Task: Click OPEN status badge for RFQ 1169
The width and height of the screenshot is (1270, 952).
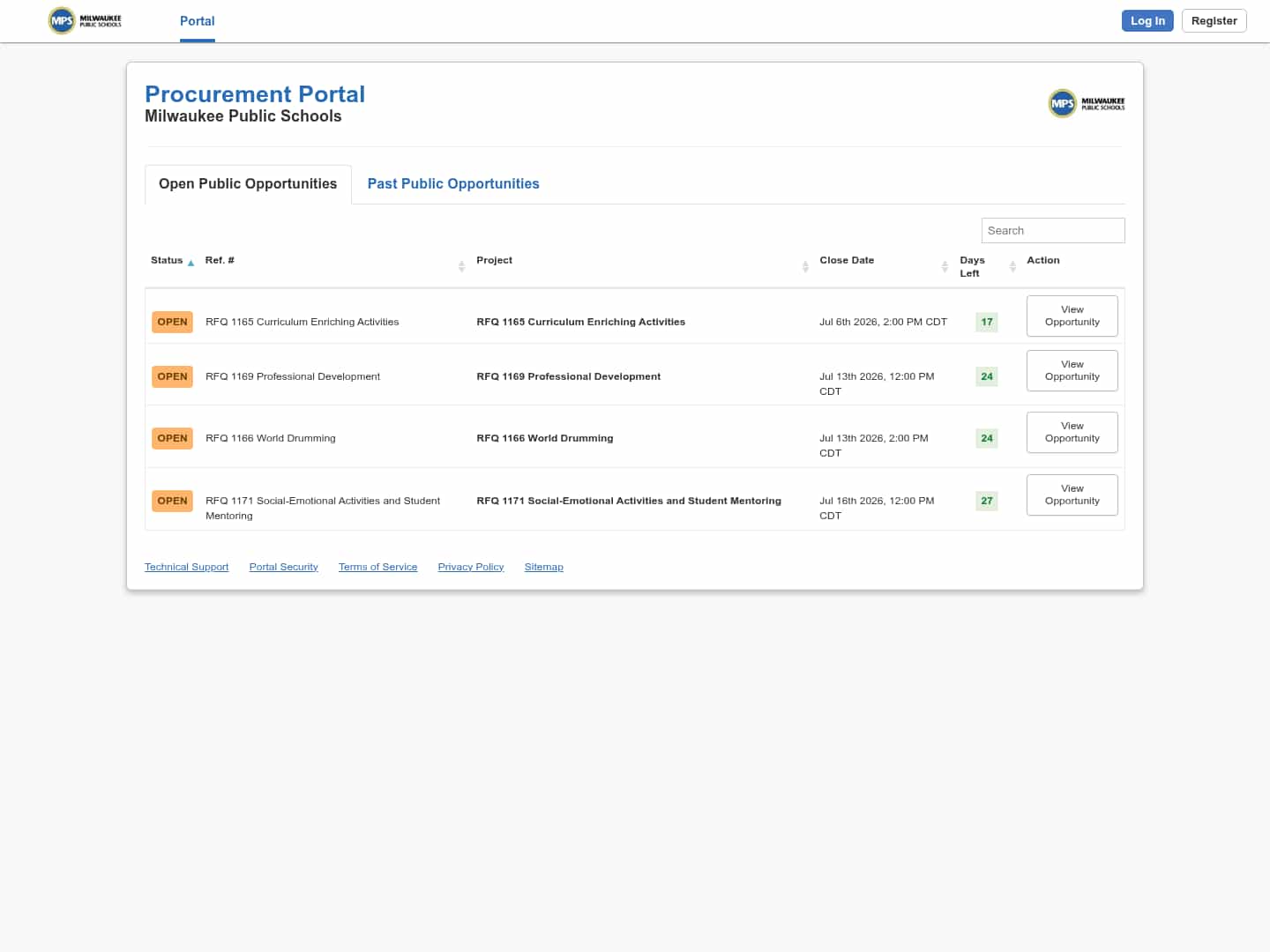Action: point(172,376)
